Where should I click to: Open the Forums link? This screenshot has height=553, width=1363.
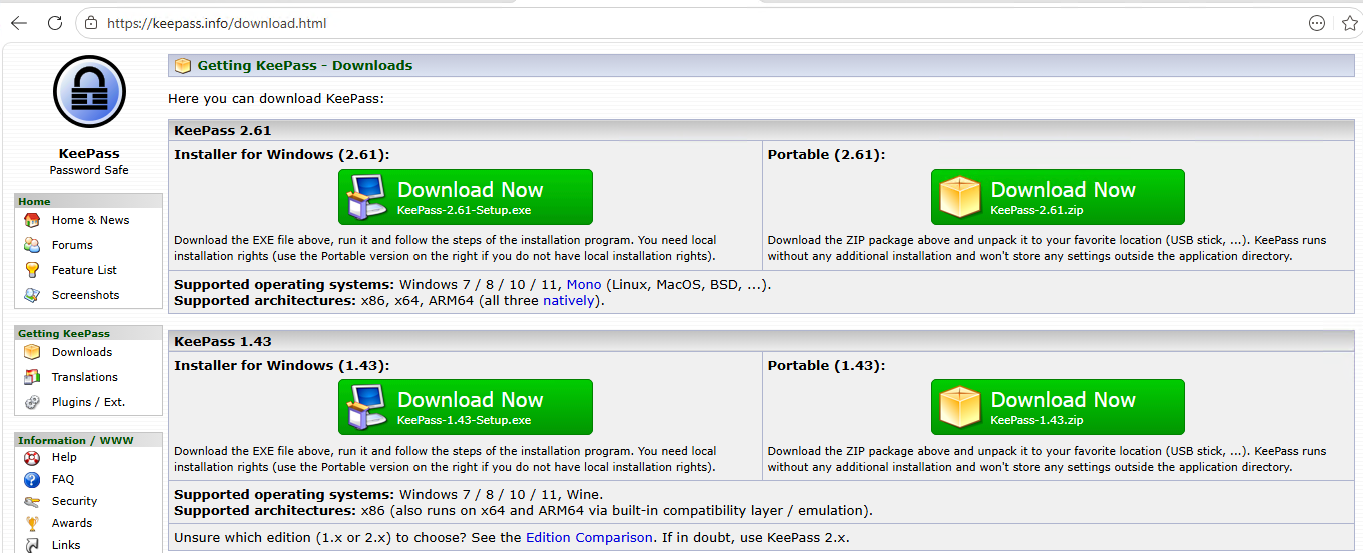click(x=72, y=245)
